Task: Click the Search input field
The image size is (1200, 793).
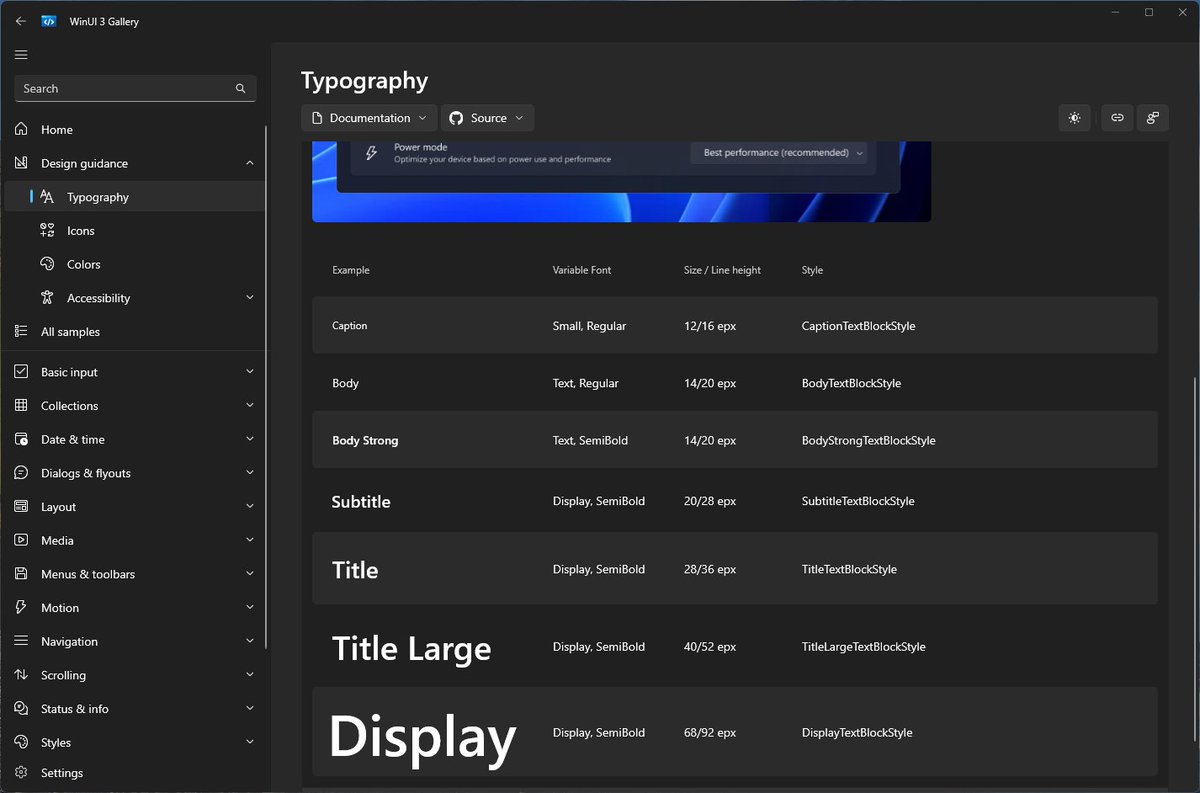Action: point(135,89)
